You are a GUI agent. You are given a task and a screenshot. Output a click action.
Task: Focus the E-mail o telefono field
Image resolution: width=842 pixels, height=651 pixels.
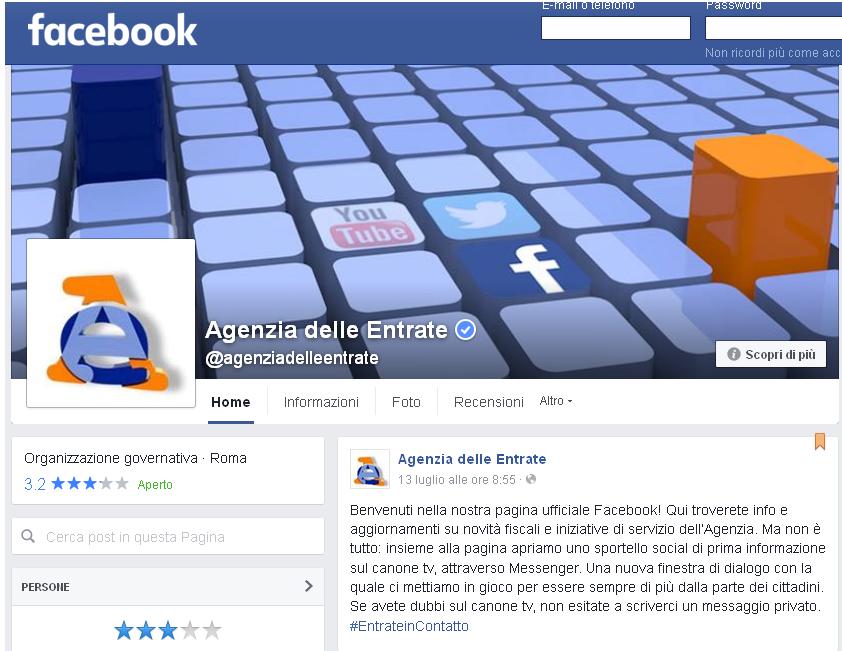pos(615,28)
